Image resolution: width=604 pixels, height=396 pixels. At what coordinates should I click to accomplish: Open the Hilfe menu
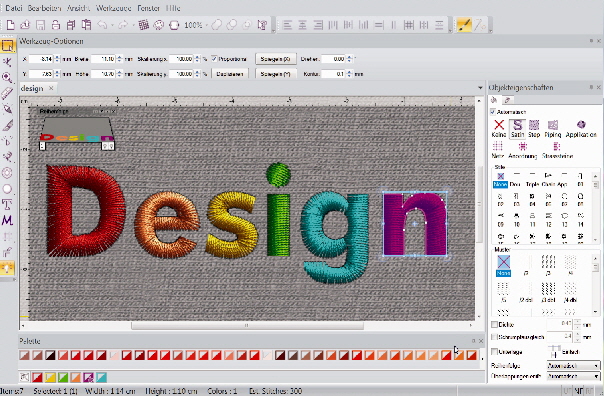[x=173, y=8]
